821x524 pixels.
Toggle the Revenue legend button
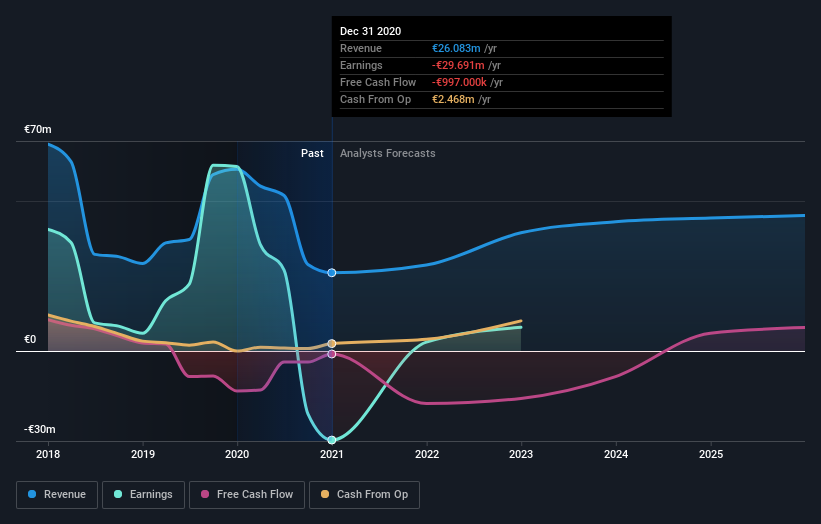(x=57, y=495)
